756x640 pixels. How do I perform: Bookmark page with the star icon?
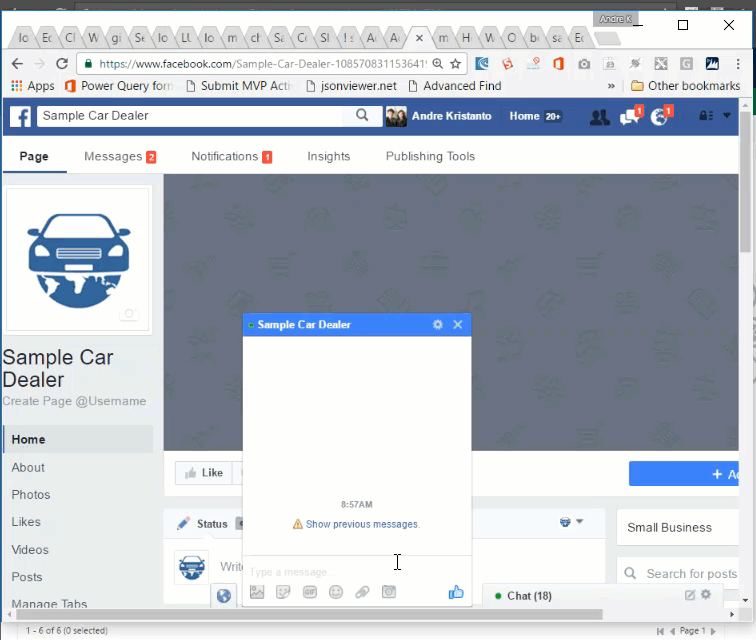pyautogui.click(x=456, y=63)
